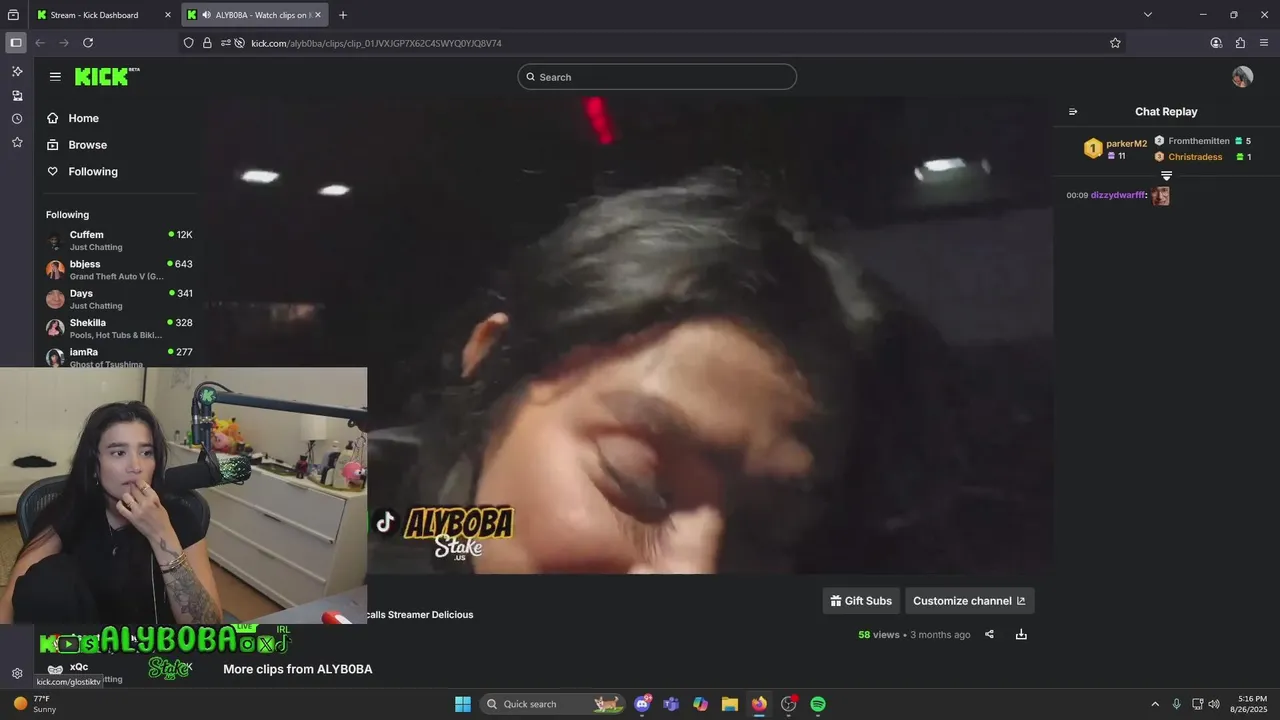Click Fromthemitten in chat leaderboard
Screen dimensions: 1280x720
(1198, 141)
